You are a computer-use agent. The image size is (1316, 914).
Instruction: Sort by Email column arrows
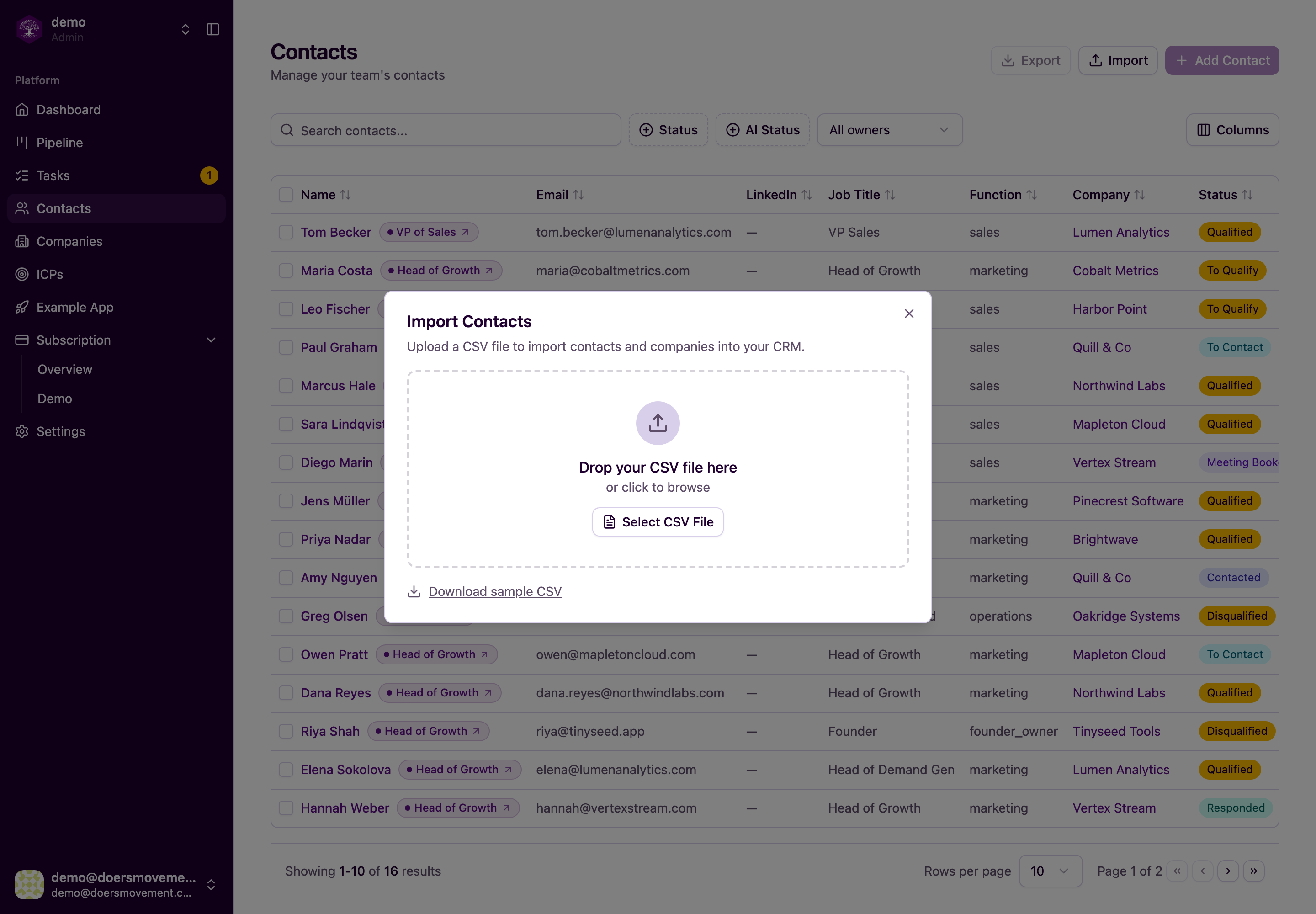coord(578,195)
